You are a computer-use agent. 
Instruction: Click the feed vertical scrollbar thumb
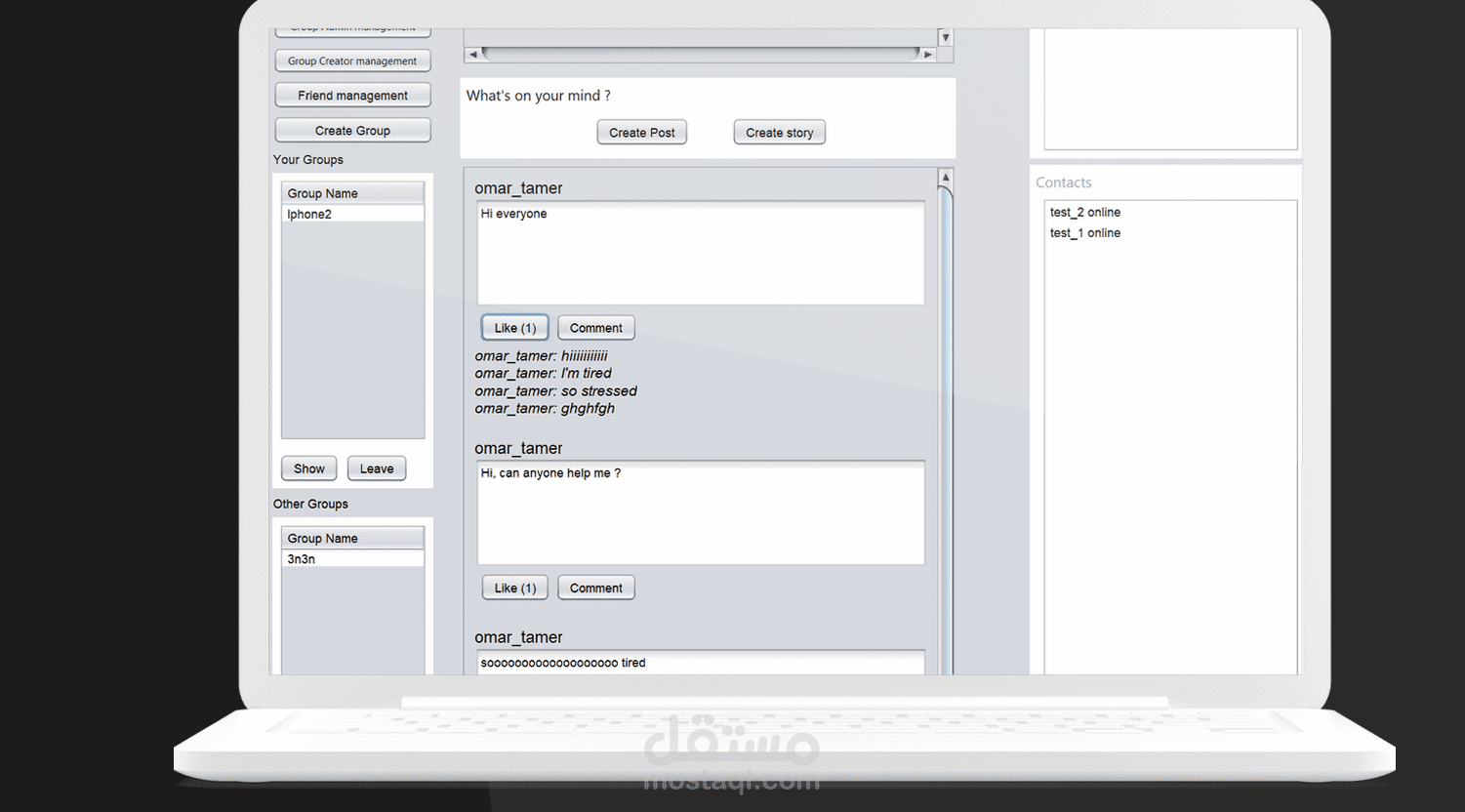click(x=945, y=429)
